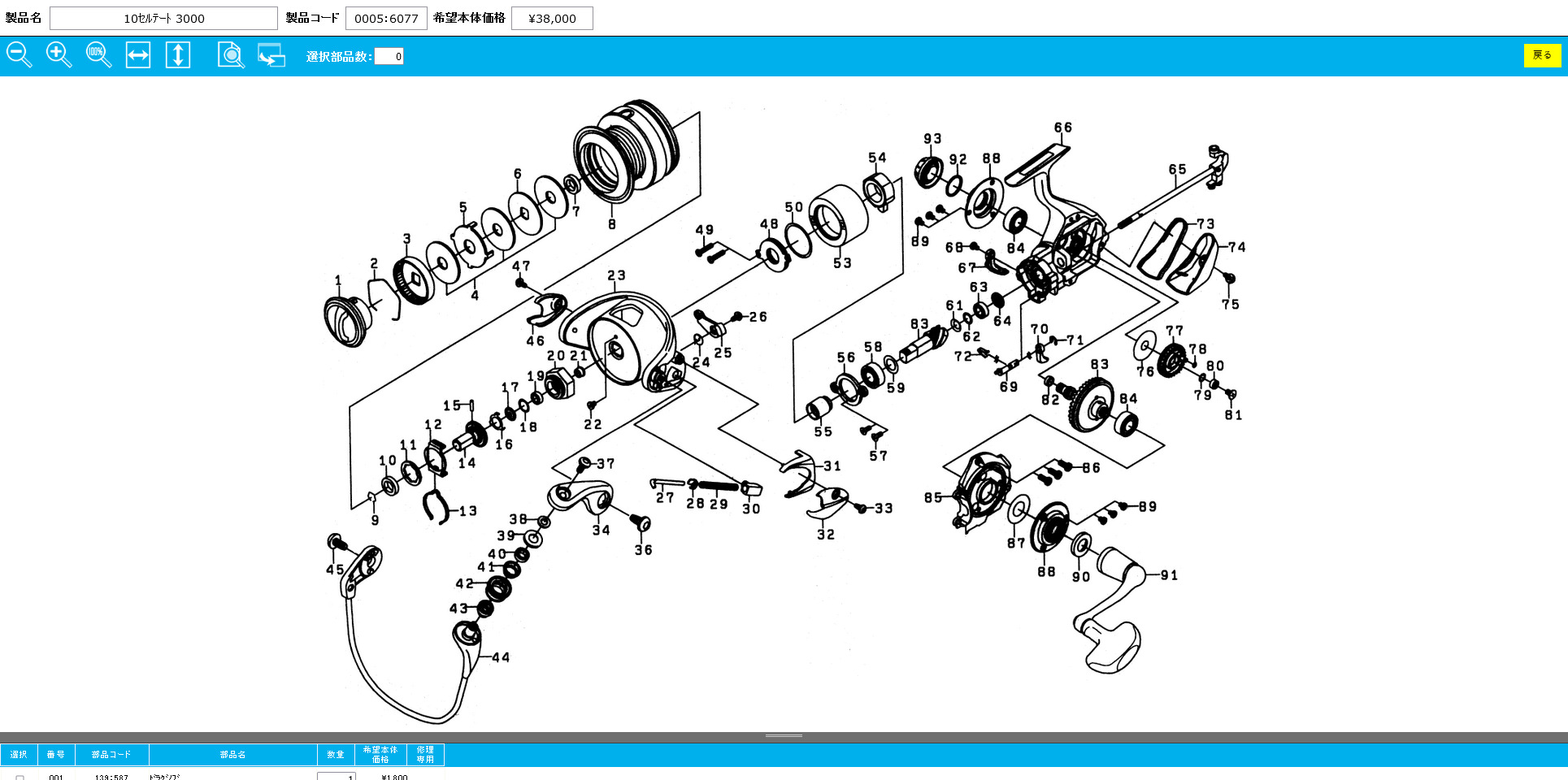
Task: Select part number 65 label
Action: pyautogui.click(x=1178, y=169)
